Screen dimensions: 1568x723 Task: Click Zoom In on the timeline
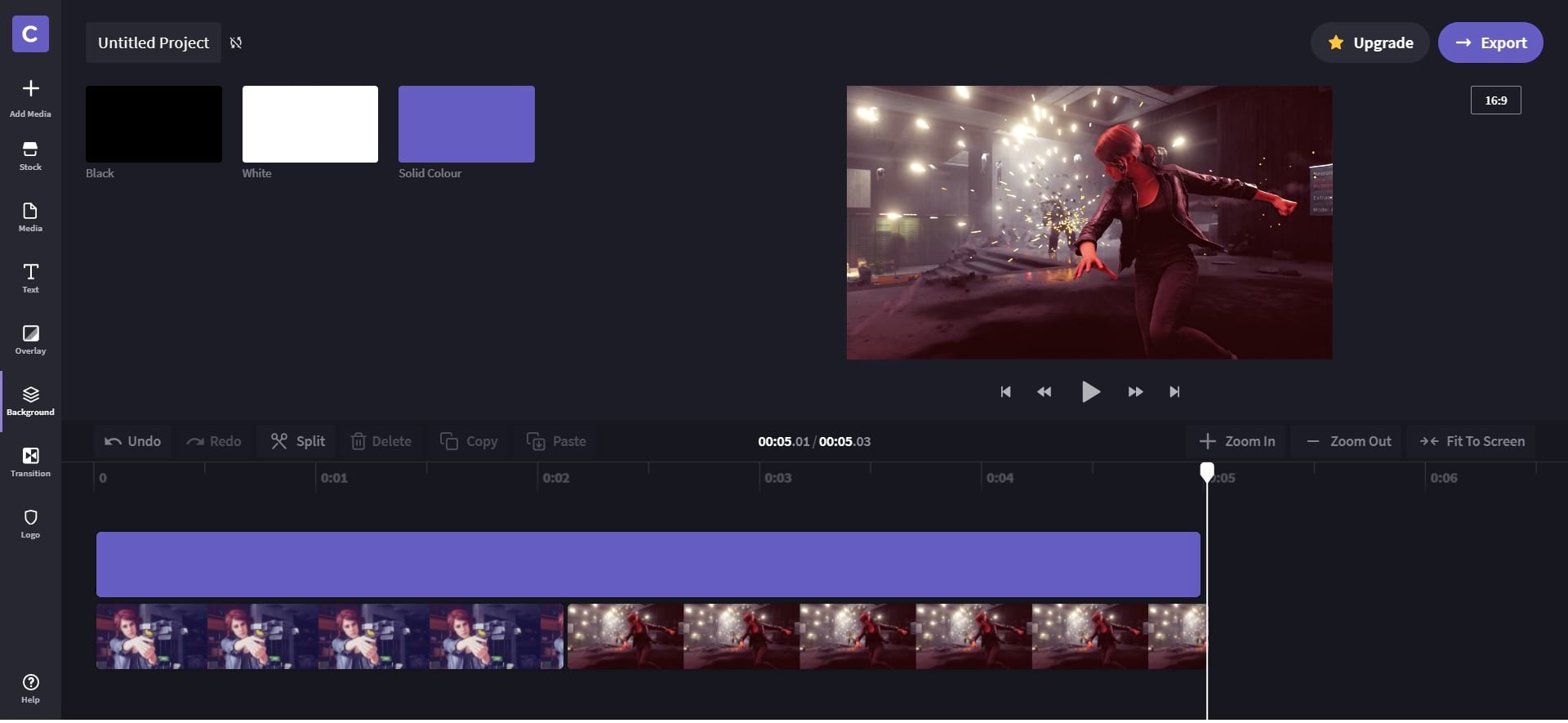pos(1236,441)
